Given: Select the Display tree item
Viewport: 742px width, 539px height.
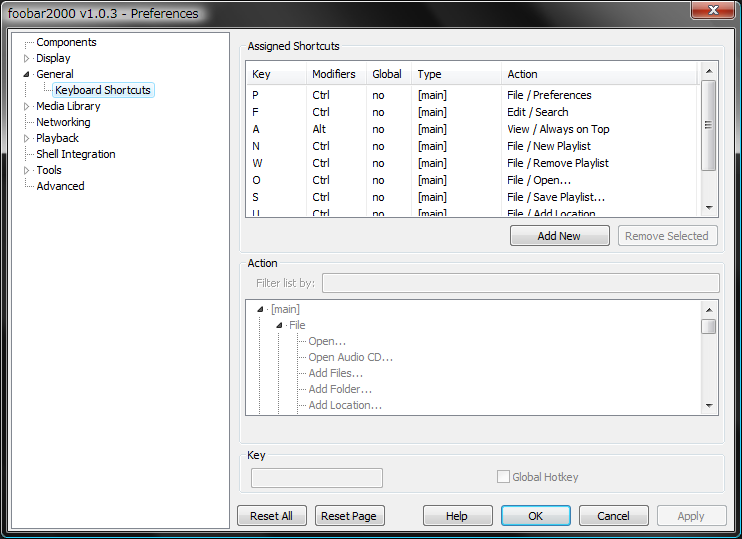Looking at the screenshot, I should [53, 58].
